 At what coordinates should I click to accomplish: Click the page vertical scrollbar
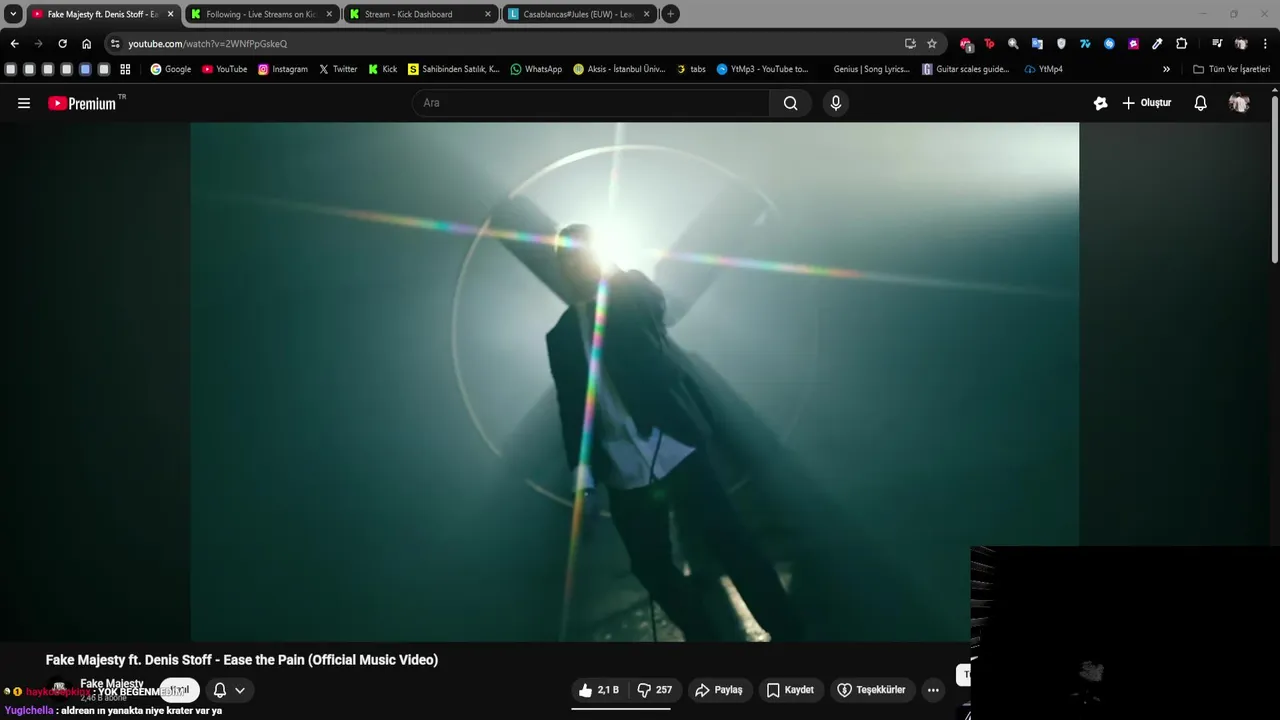(x=1274, y=180)
